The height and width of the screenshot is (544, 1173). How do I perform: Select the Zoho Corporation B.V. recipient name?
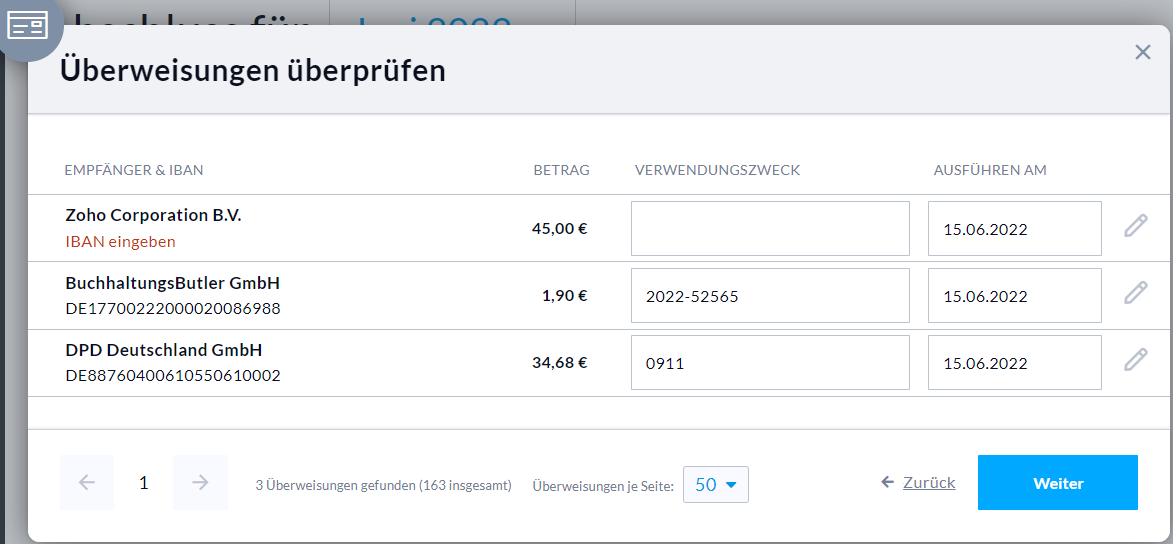point(153,216)
